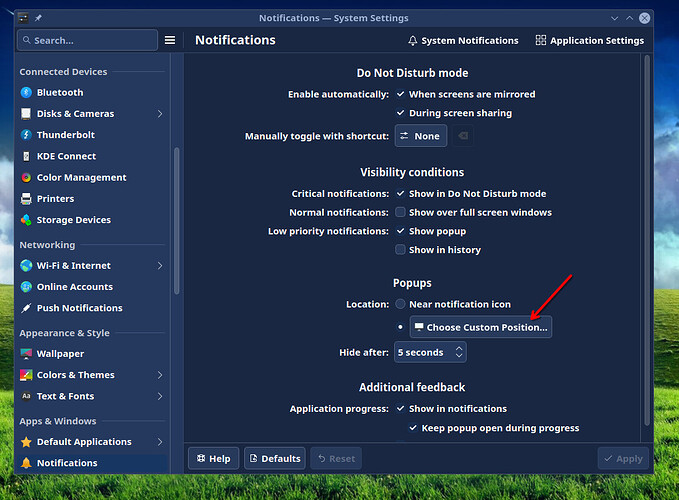Expand Disks & Cameras submenu chevron

coord(160,113)
